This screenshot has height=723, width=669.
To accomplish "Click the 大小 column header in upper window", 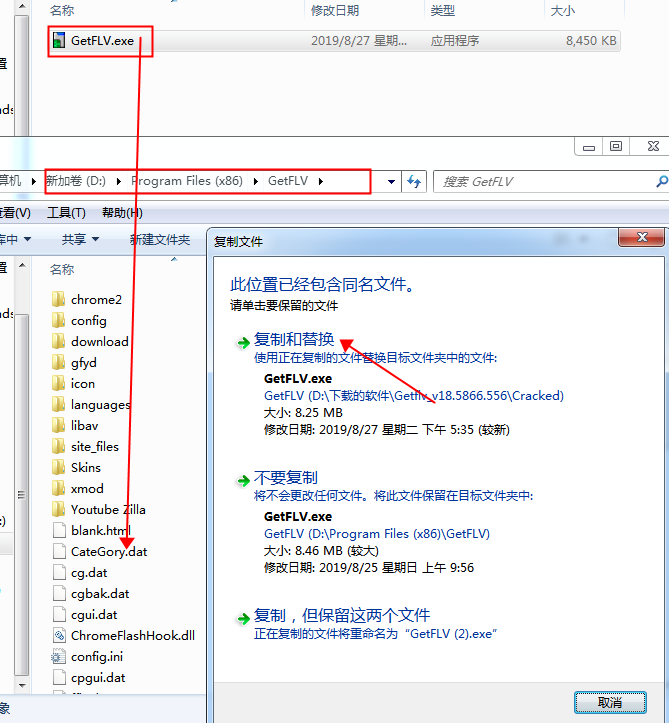I will click(x=563, y=11).
